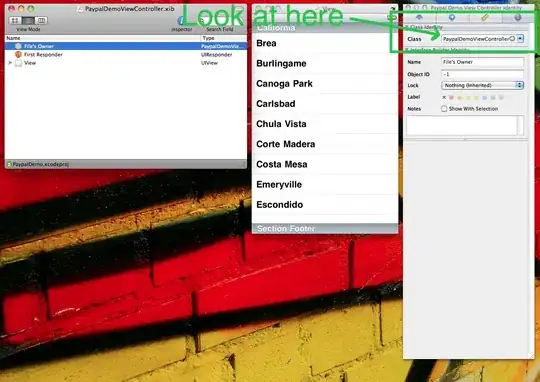Click the California section header
The image size is (540, 382).
(325, 28)
